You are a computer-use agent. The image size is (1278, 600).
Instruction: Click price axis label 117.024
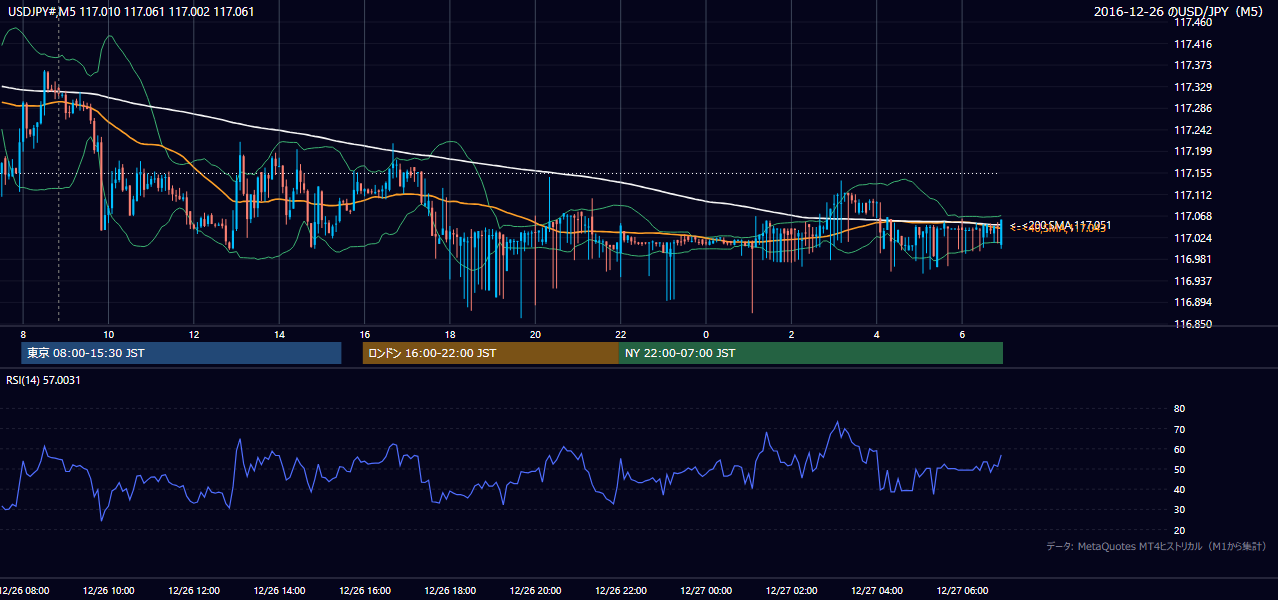tap(1193, 238)
